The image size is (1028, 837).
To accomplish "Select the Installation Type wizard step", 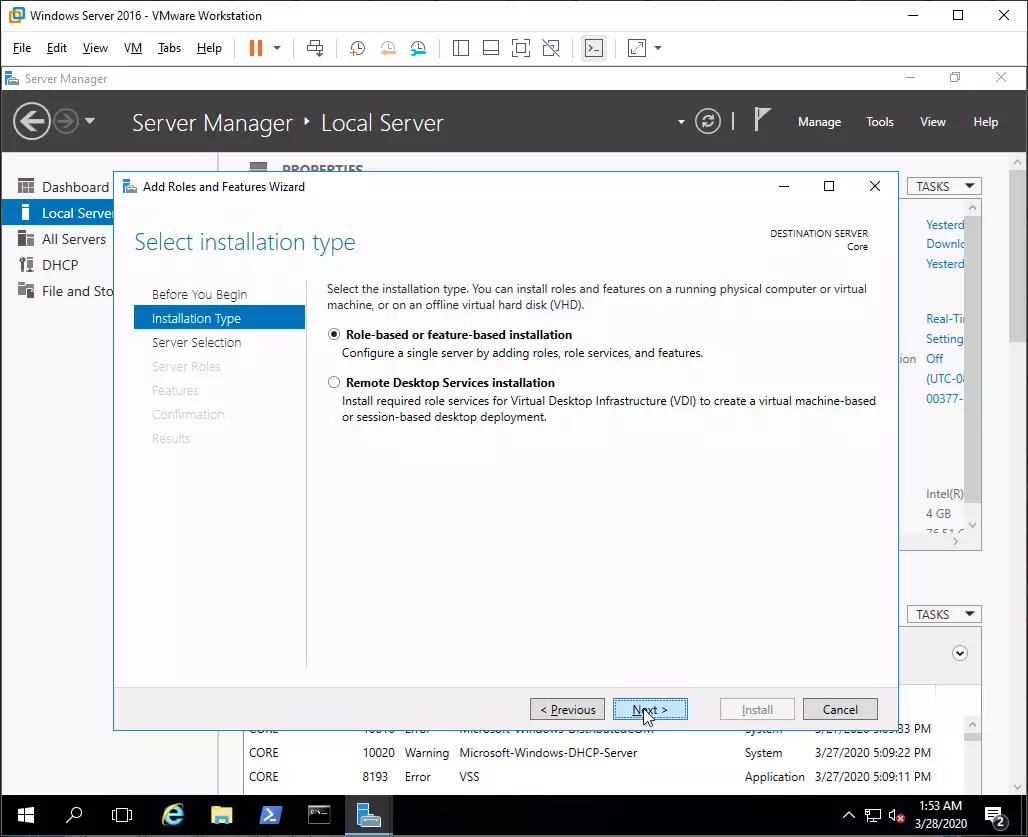I will pos(219,318).
